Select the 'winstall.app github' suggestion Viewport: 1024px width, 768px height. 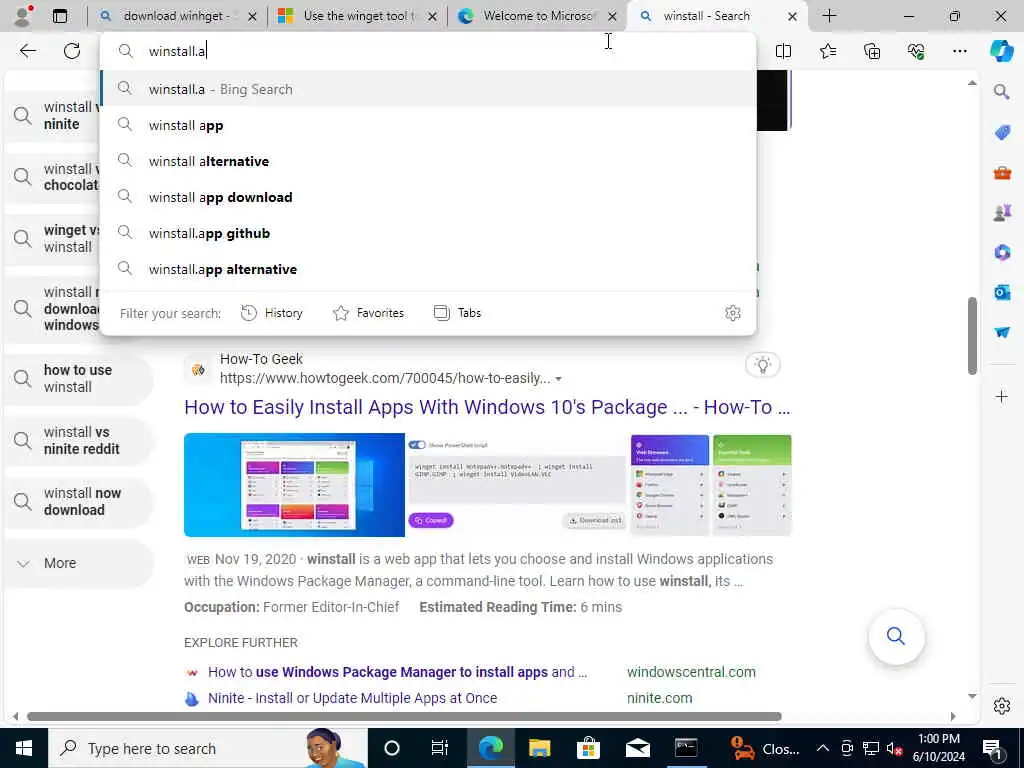(x=428, y=232)
